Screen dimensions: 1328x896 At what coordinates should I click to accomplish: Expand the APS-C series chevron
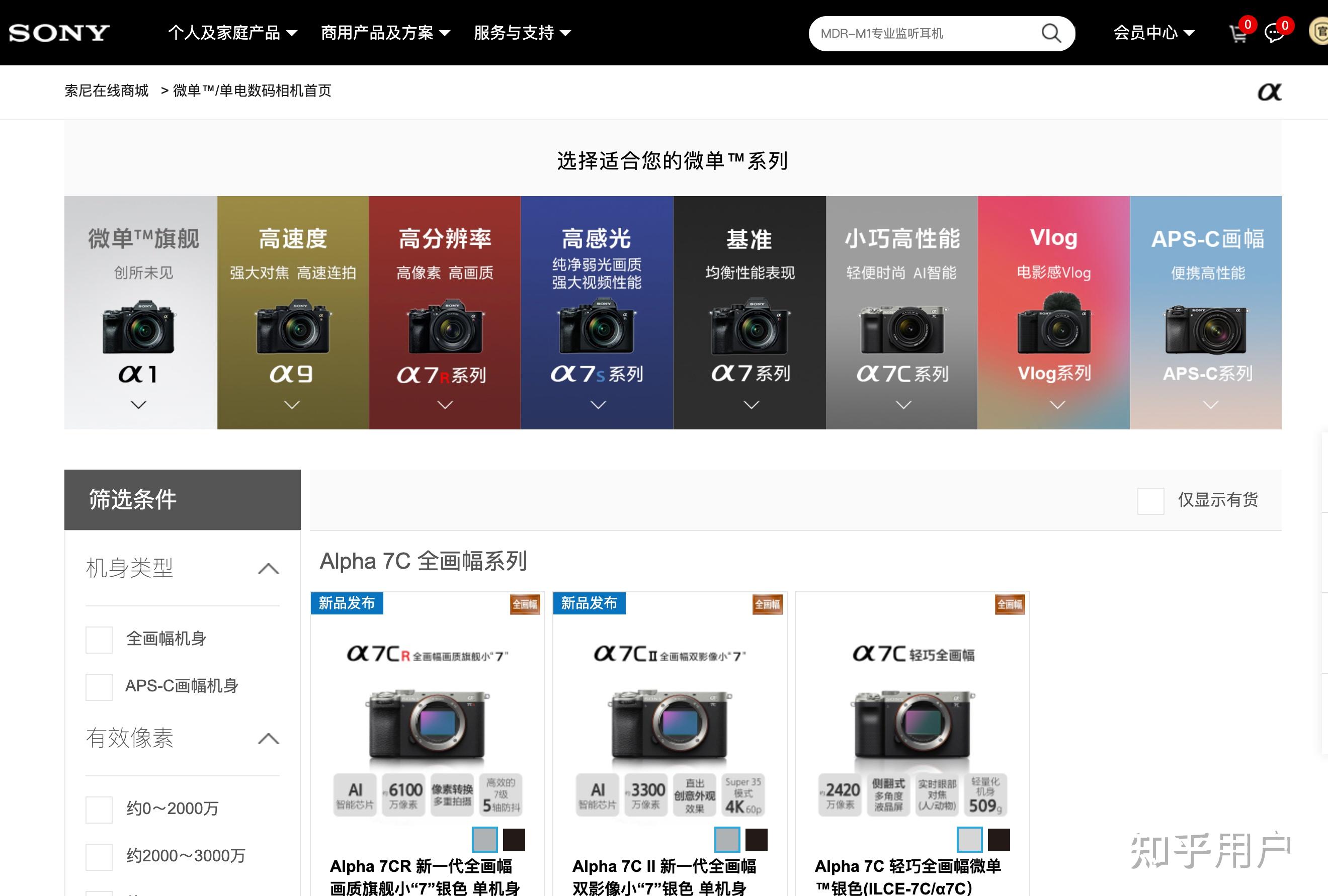click(x=1211, y=404)
